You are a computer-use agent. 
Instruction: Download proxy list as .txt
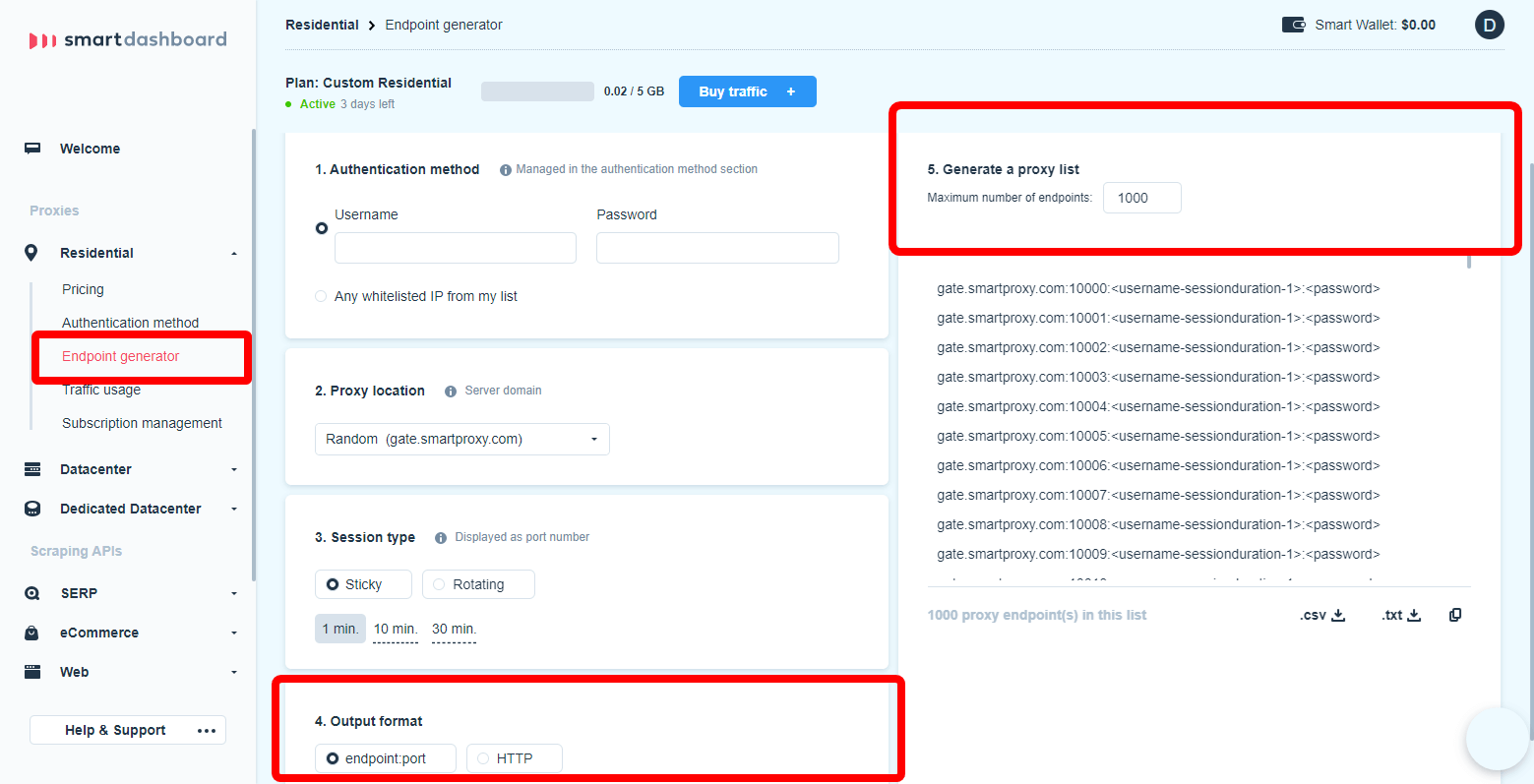click(x=1401, y=615)
